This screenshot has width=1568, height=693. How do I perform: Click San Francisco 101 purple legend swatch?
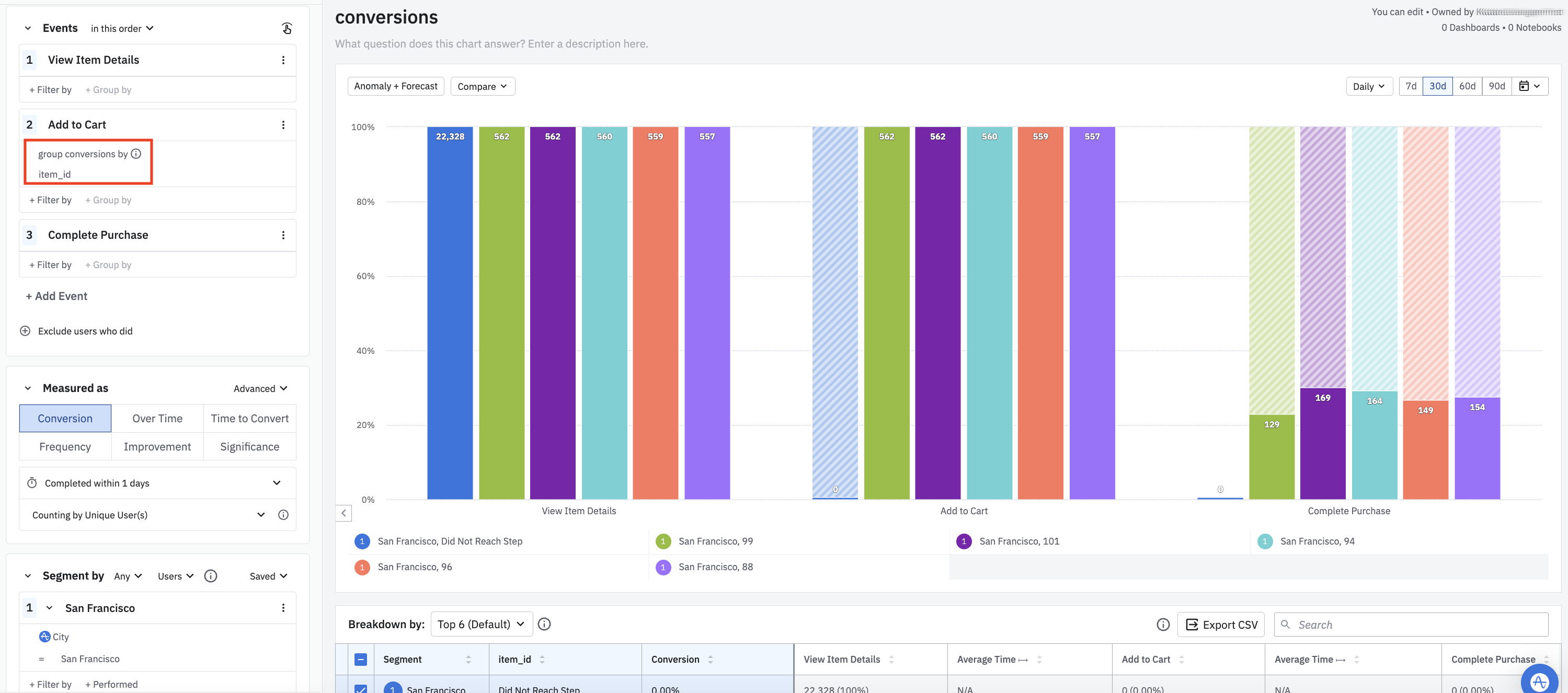tap(964, 541)
